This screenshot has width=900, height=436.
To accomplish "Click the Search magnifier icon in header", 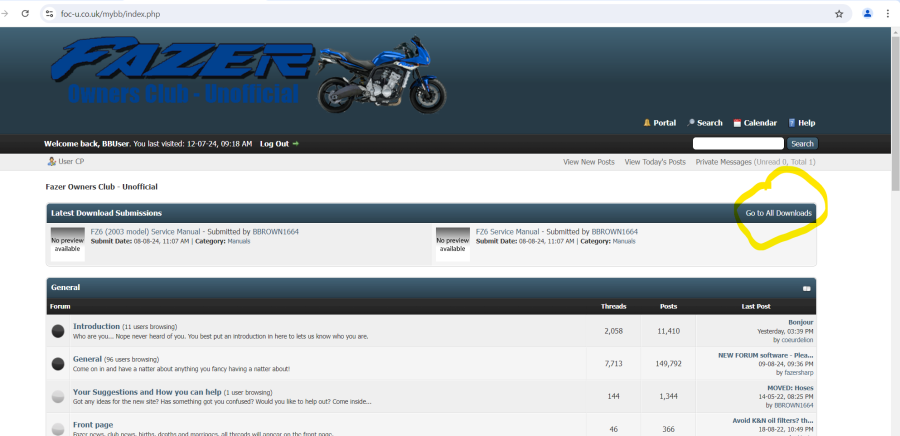I will tap(691, 123).
